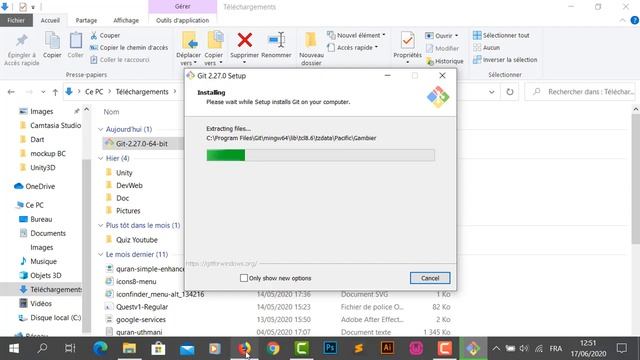
Task: Click the Git Setup taskbar icon
Action: pos(473,348)
